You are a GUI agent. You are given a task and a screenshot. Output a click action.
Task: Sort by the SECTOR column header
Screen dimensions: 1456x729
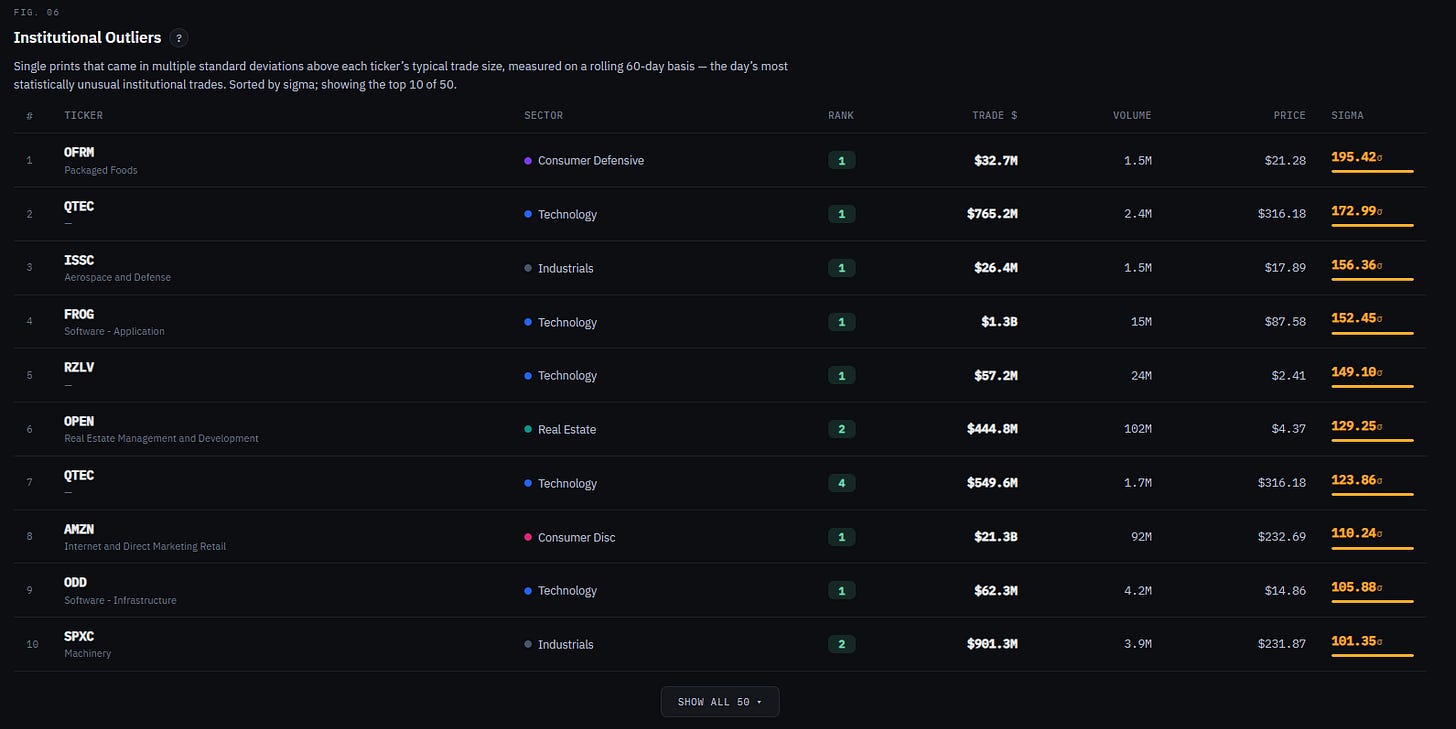543,115
